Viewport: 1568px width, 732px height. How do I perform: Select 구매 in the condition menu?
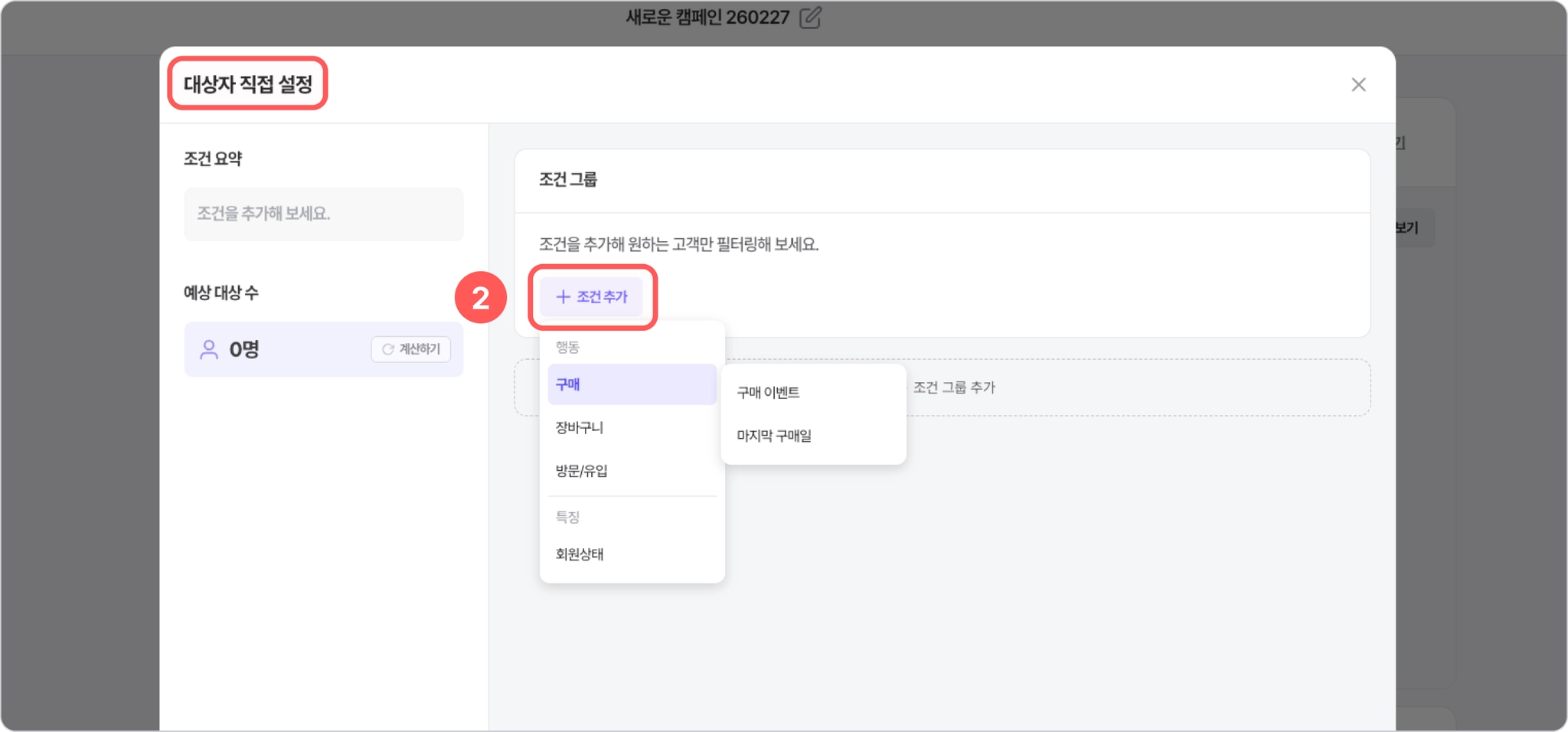point(632,384)
